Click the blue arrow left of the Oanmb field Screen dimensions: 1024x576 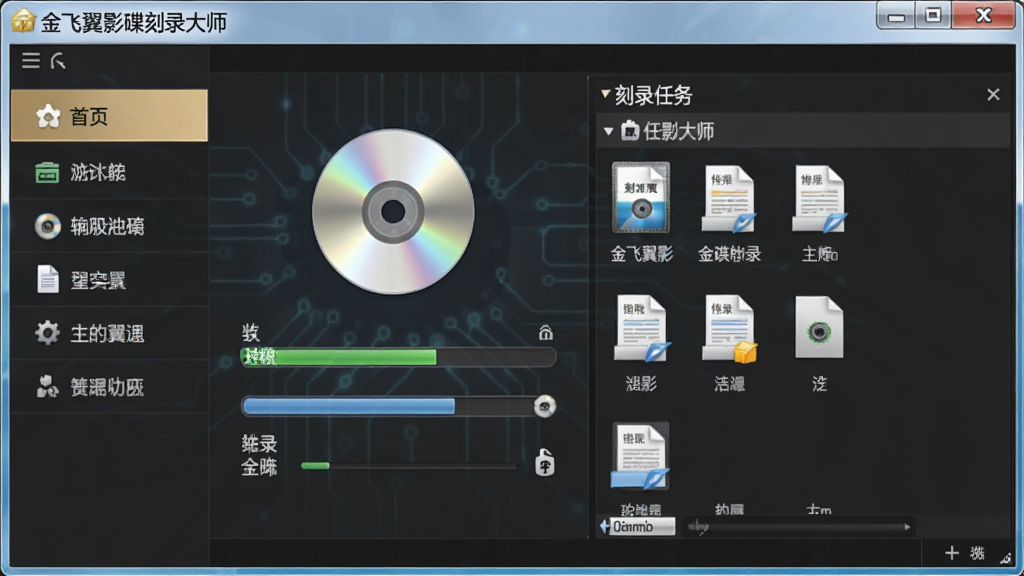point(604,526)
